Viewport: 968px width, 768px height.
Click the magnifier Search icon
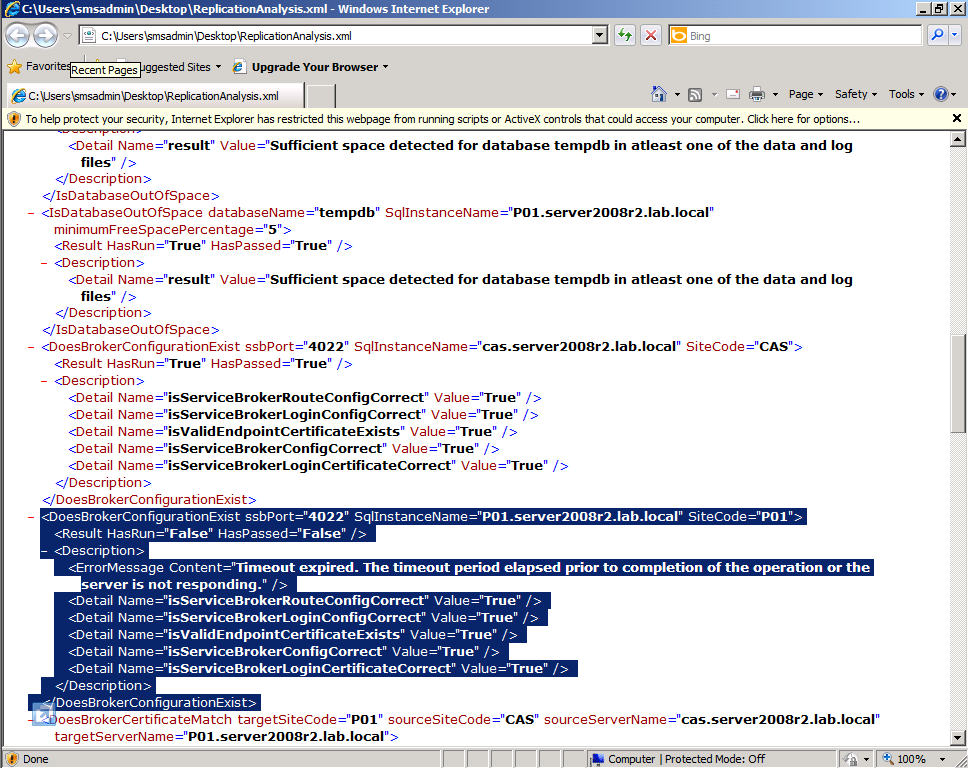click(x=937, y=35)
